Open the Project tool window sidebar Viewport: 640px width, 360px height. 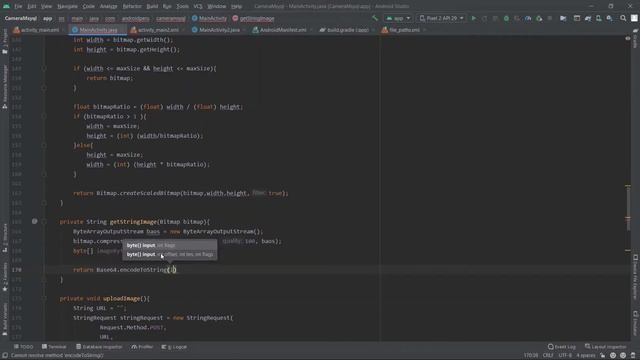coord(4,41)
